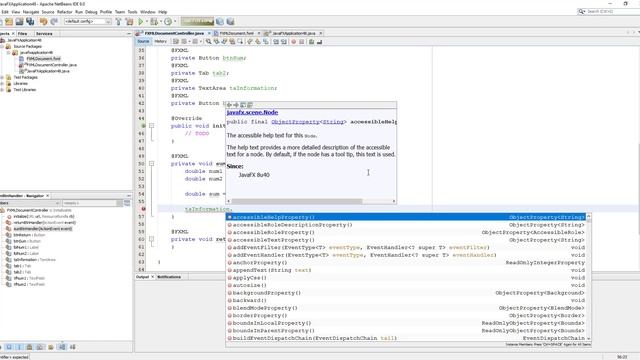Click first icon right of History button
Screen dimensions: 640x360
(x=176, y=42)
